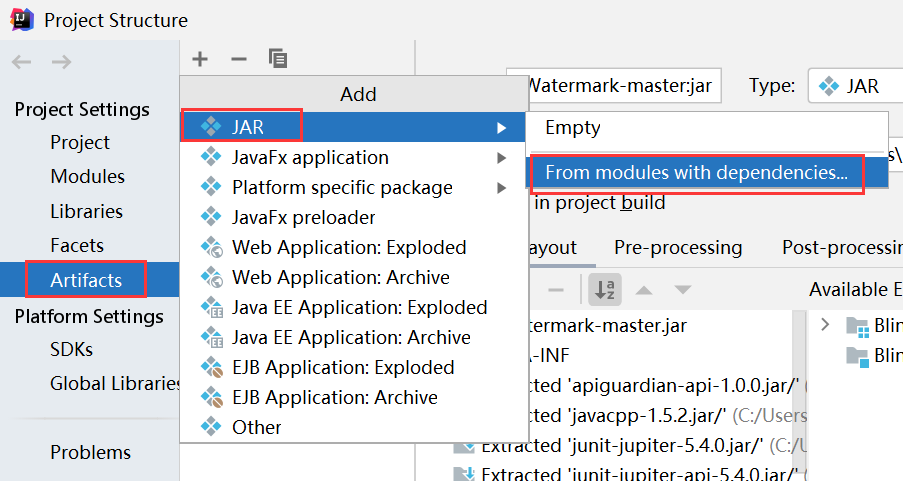This screenshot has width=903, height=481.
Task: Click the EJB Application: Exploded icon
Action: (211, 367)
